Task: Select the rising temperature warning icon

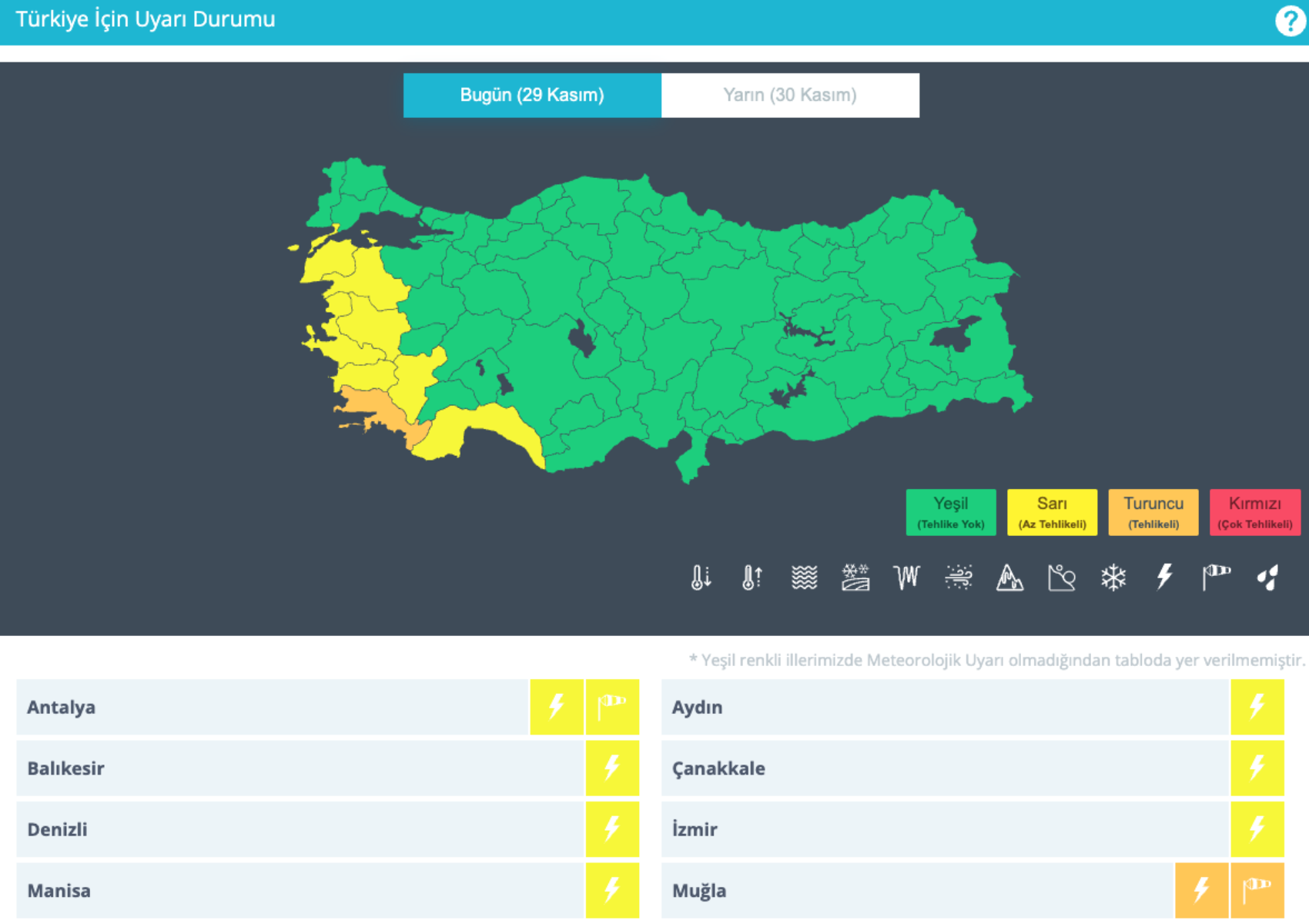Action: 752,577
